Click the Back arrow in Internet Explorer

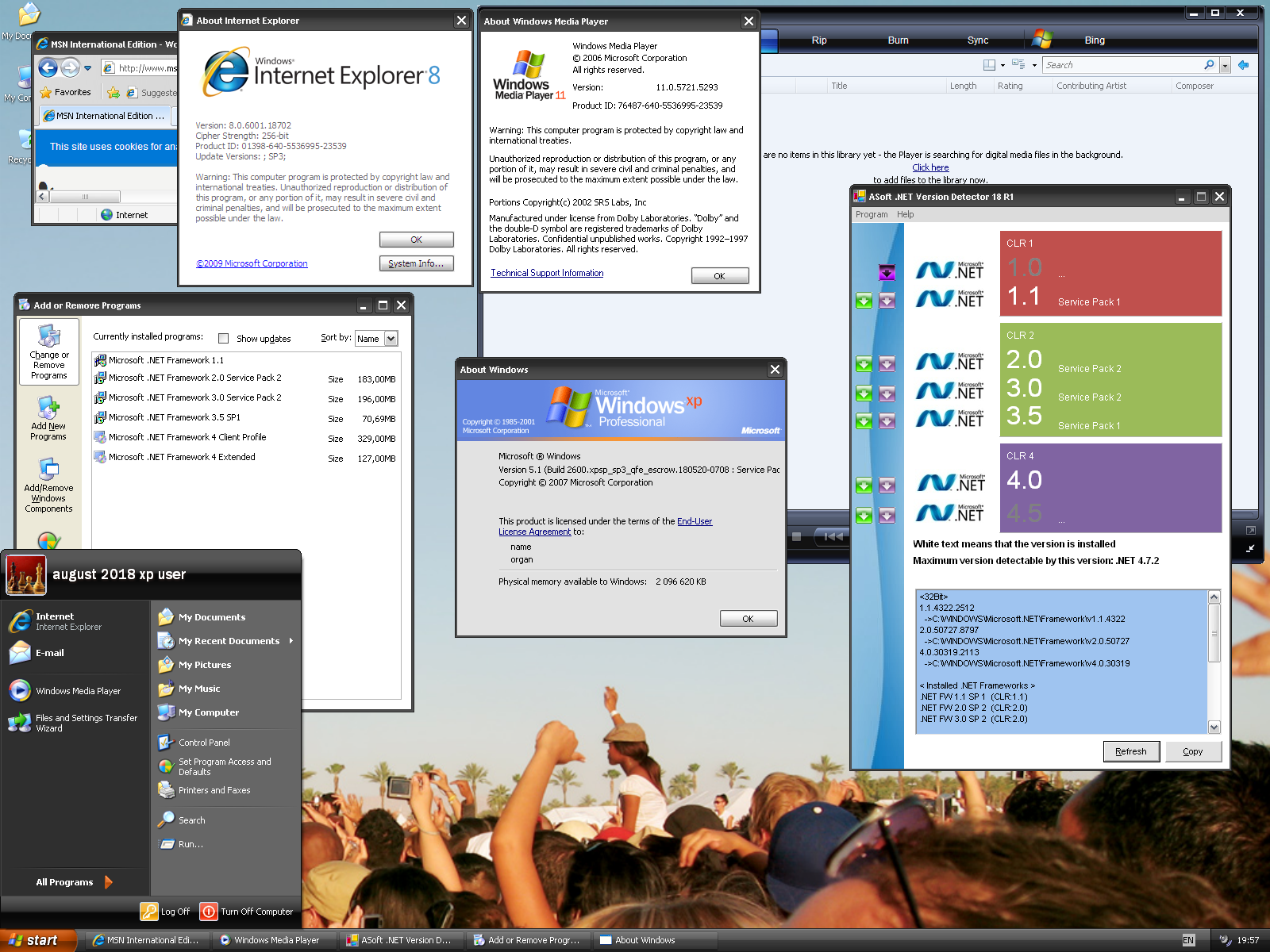(x=48, y=67)
